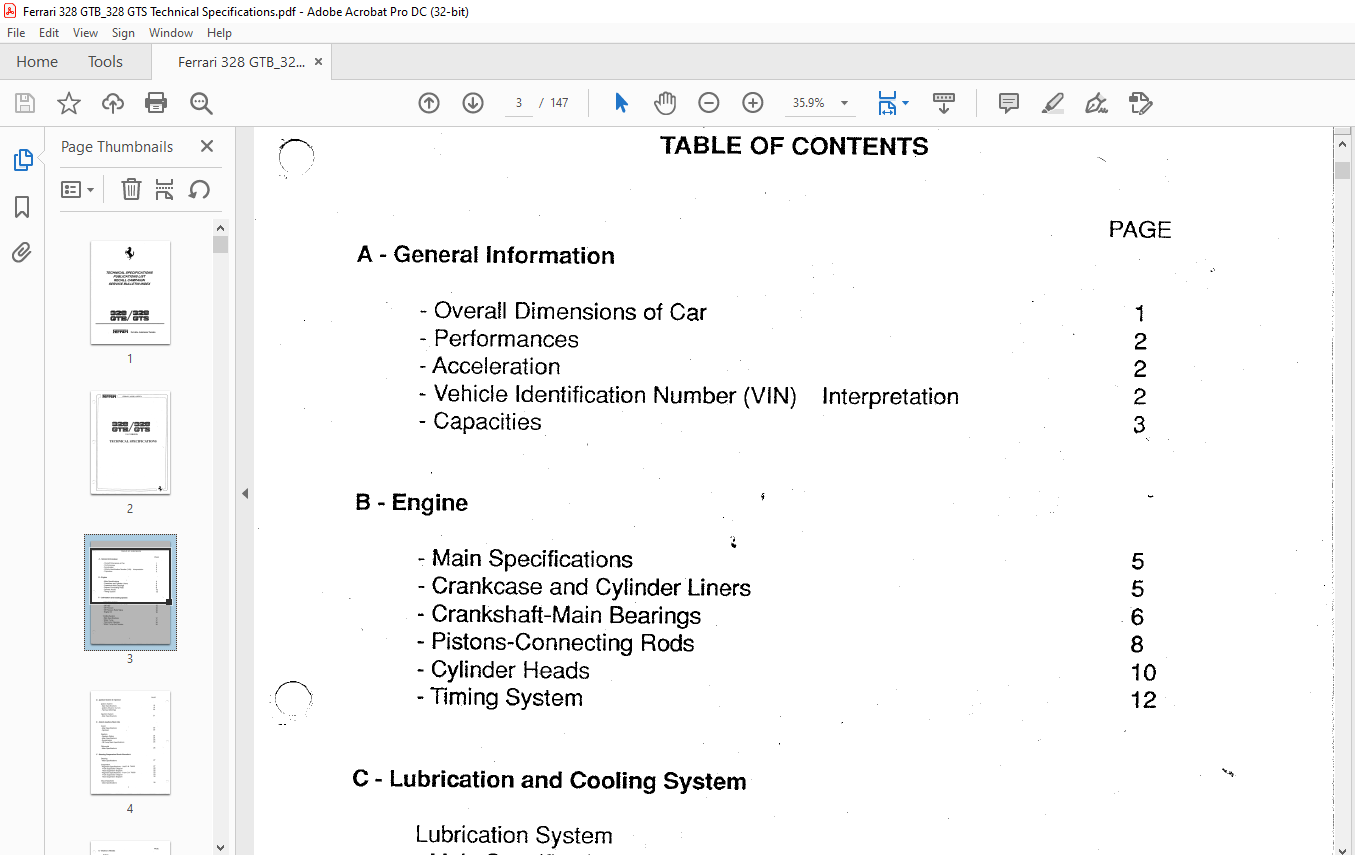
Task: Open the zoom level 35.9% dropdown
Action: pyautogui.click(x=844, y=103)
